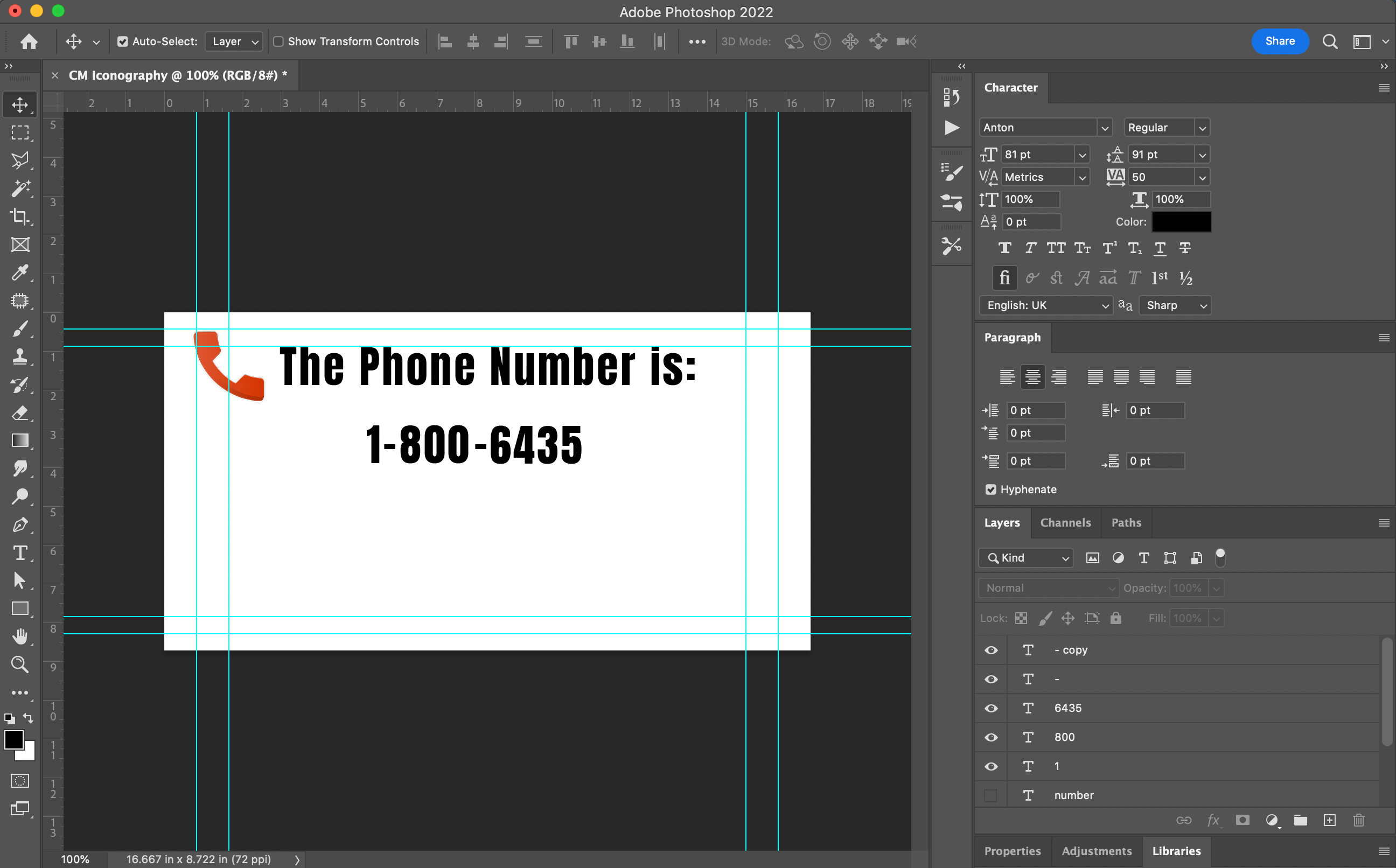1396x868 pixels.
Task: Create a new layer
Action: pos(1329,821)
